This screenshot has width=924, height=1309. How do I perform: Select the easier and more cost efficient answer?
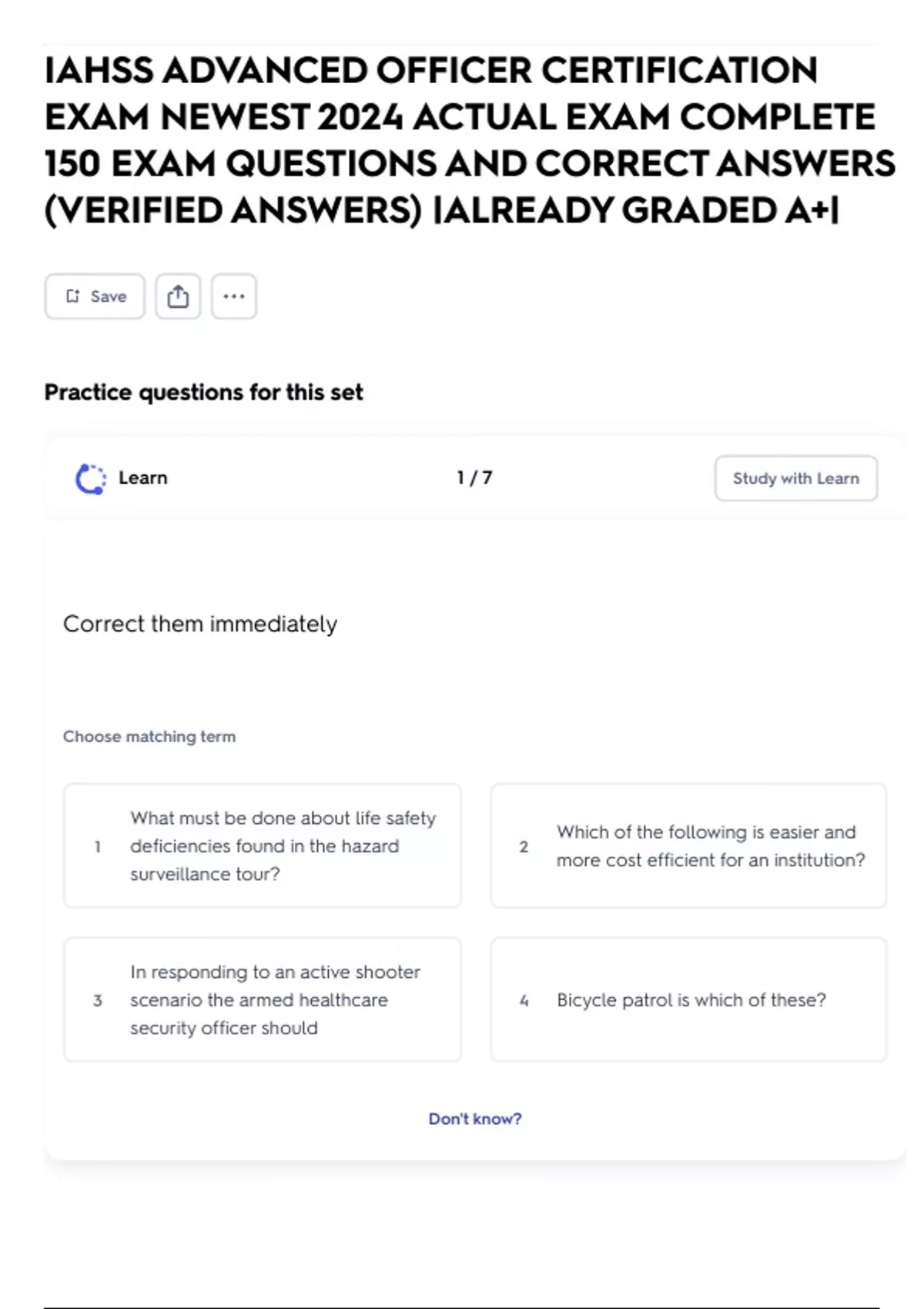point(688,845)
